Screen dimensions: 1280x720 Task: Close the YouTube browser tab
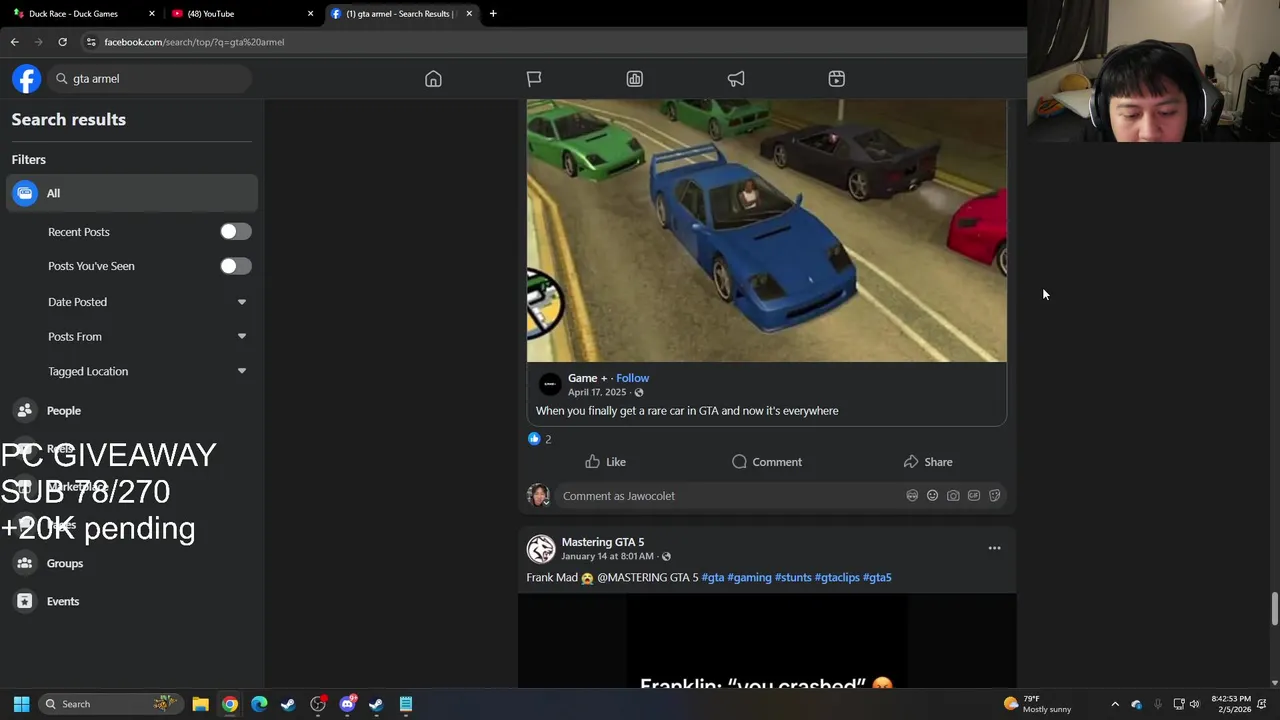point(310,14)
